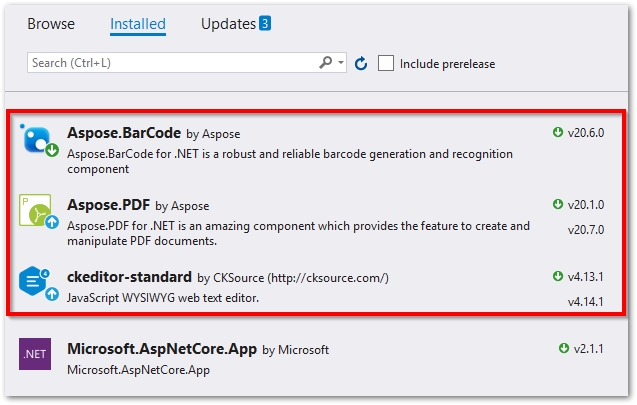Click the Aspose.BarCode package icon
Viewport: 637px width, 405px height.
pyautogui.click(x=38, y=141)
